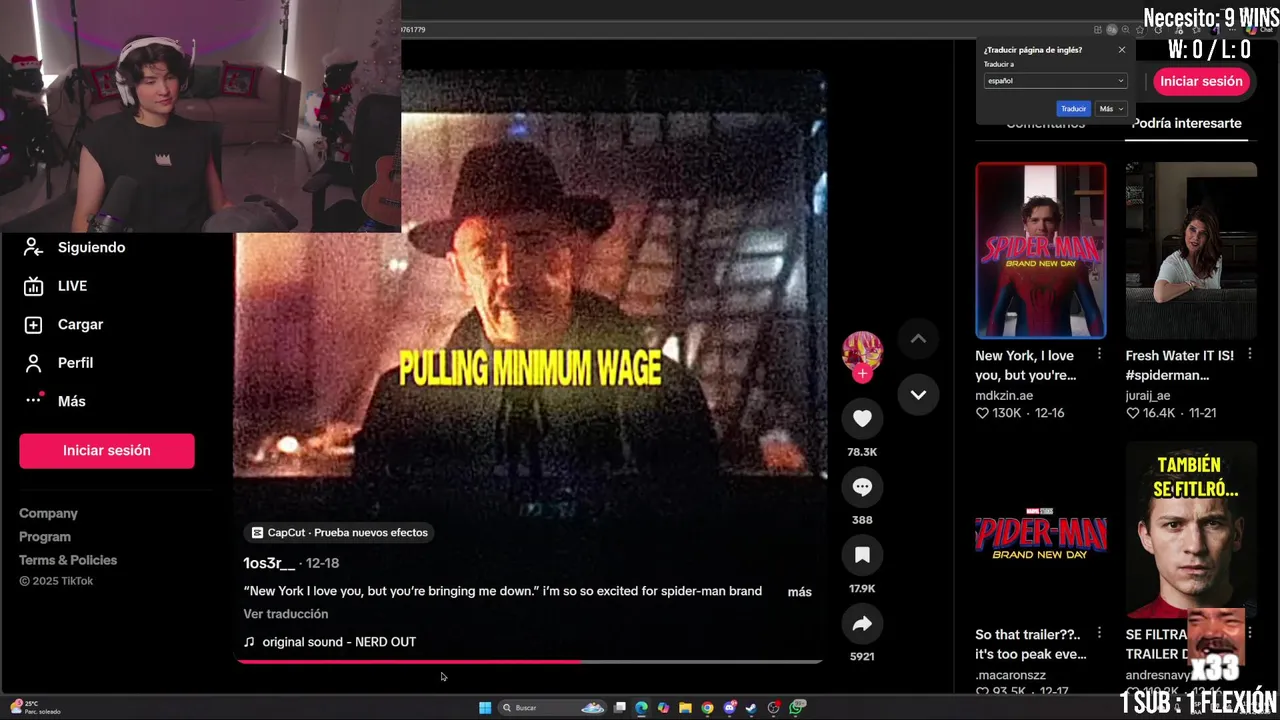
Task: Bookmark the video with save icon
Action: (862, 555)
